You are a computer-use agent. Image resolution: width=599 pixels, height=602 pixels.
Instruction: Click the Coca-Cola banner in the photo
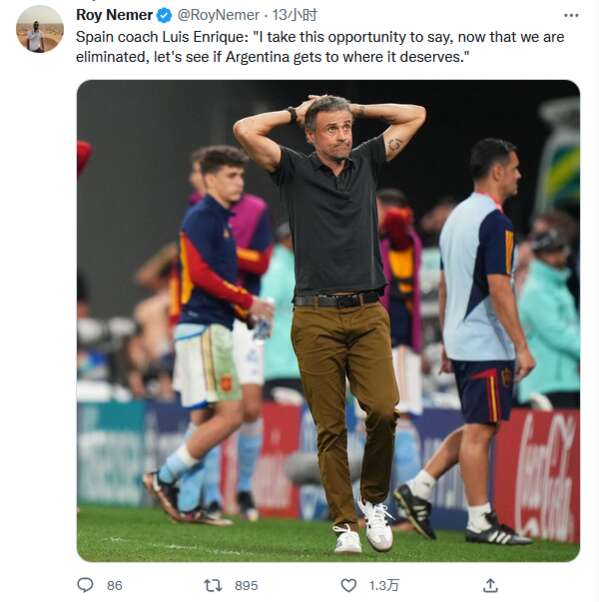coord(537,476)
